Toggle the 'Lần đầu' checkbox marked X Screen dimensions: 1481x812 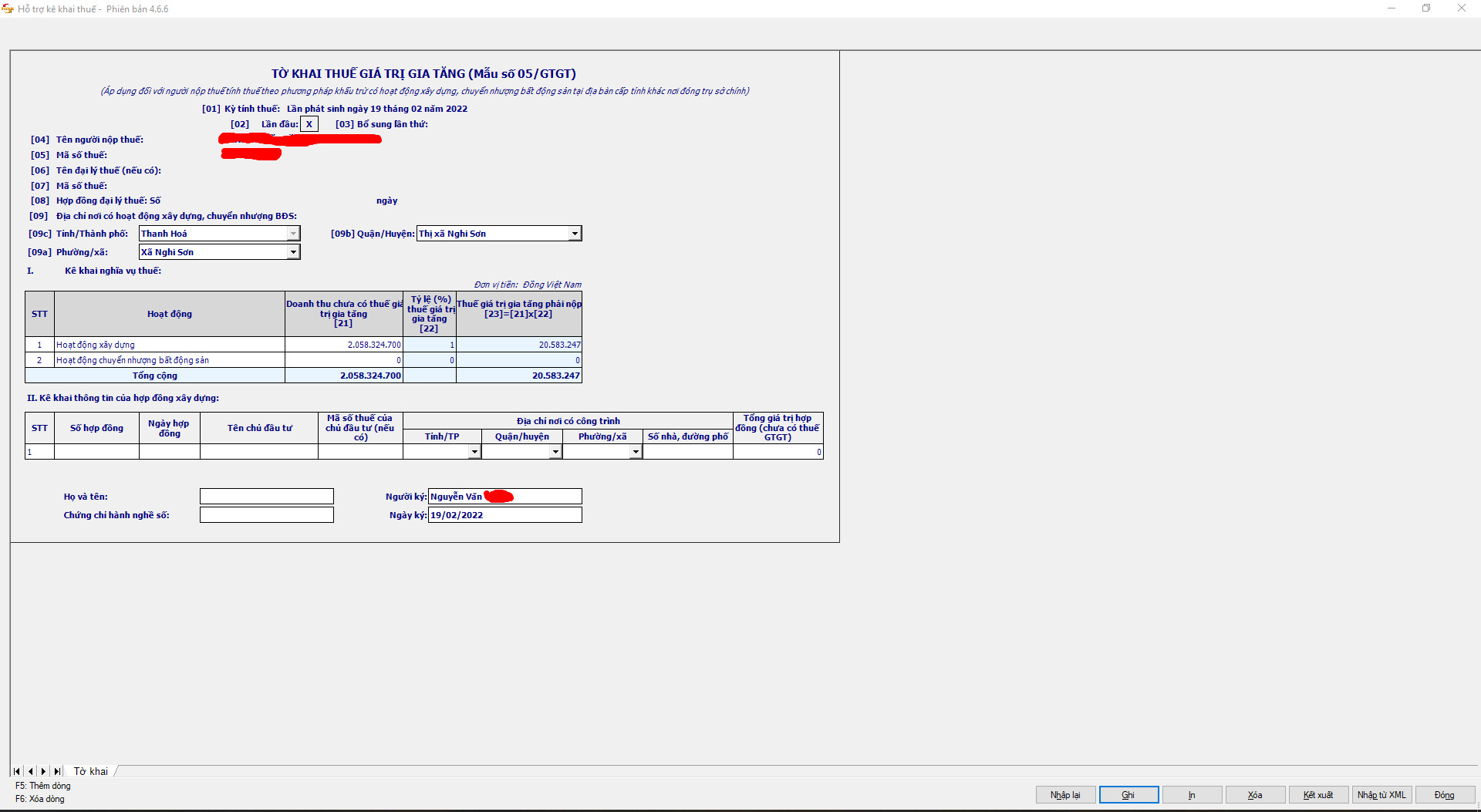point(309,124)
